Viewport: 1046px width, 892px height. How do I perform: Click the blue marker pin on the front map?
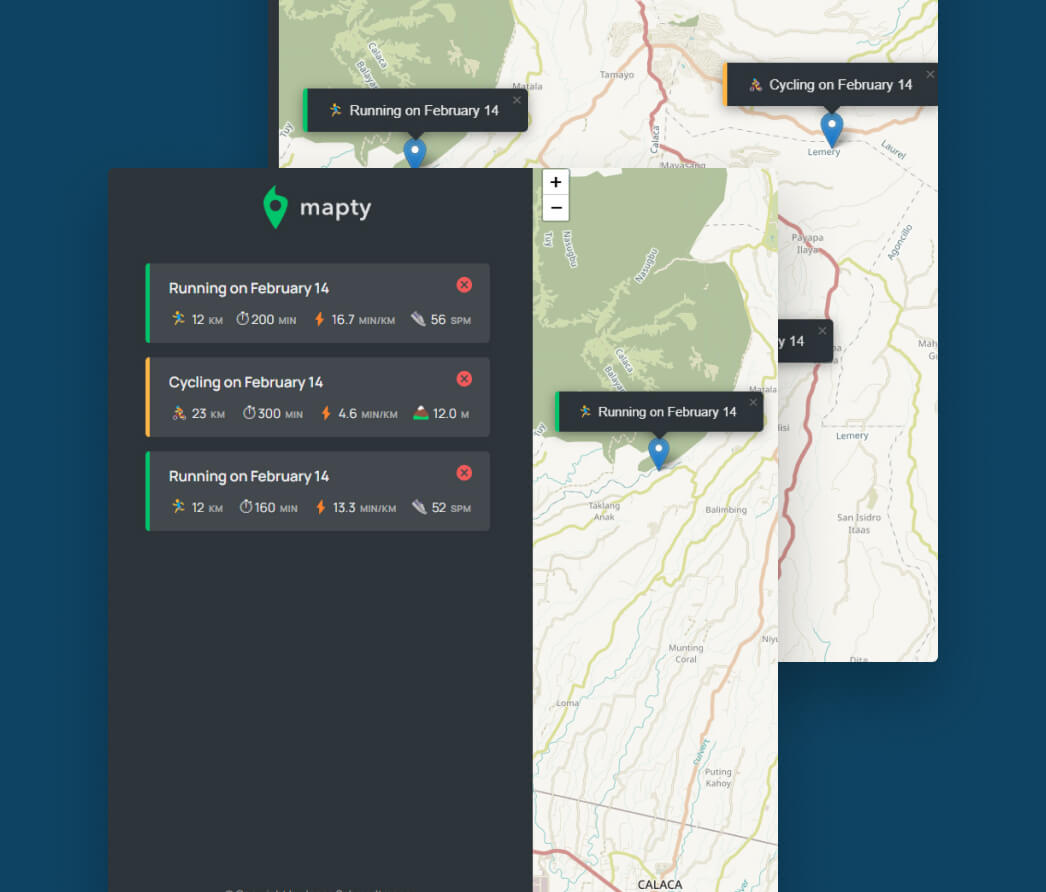click(x=659, y=452)
